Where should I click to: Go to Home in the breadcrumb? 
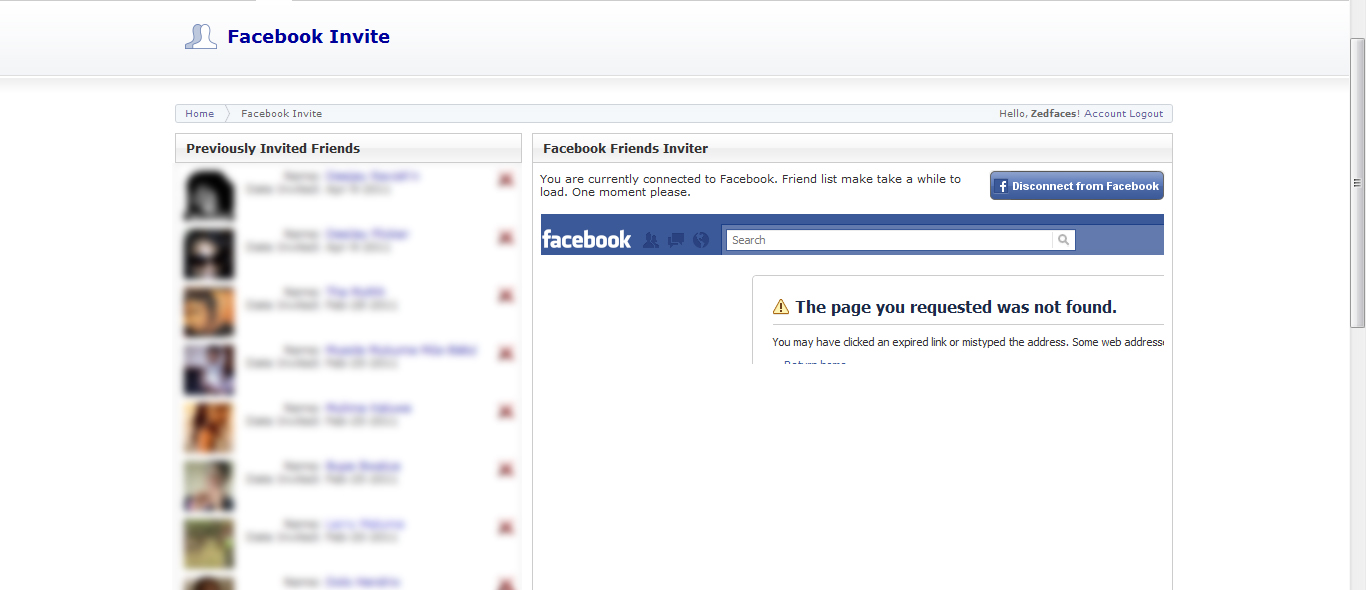[199, 114]
